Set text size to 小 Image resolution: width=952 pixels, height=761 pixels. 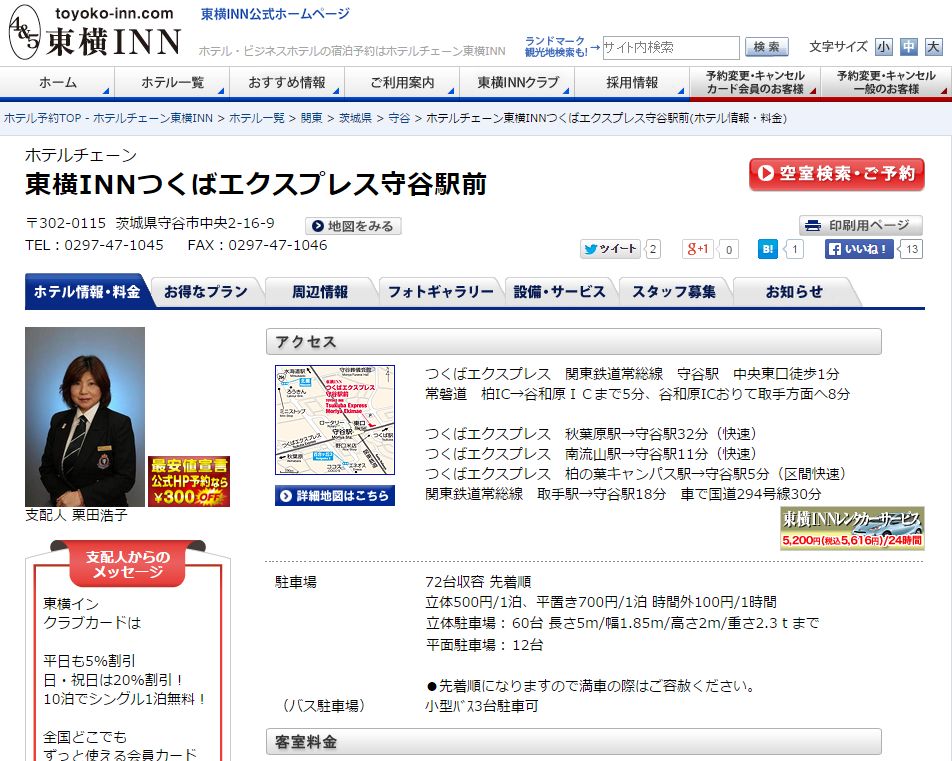coord(883,47)
